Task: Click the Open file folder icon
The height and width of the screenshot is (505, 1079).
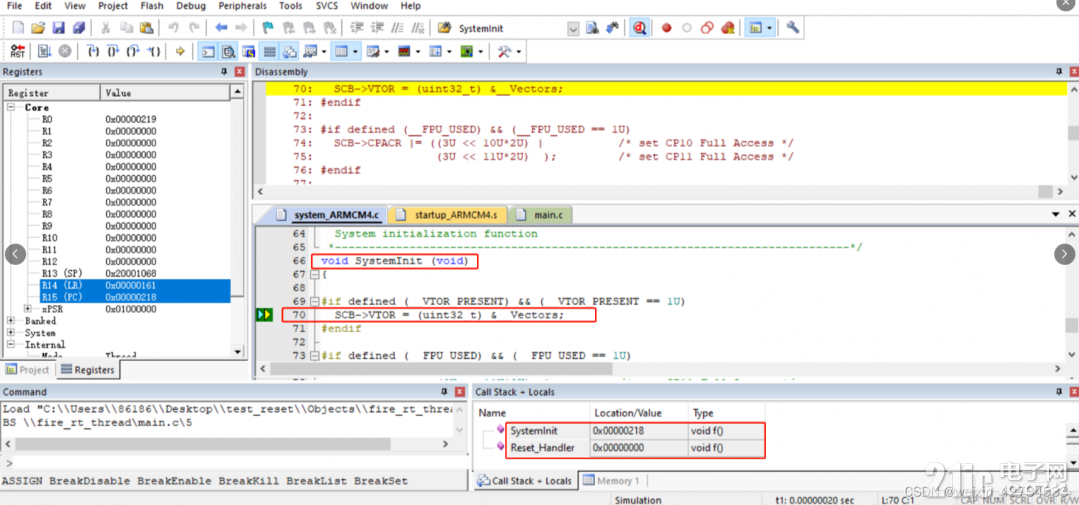Action: (39, 28)
